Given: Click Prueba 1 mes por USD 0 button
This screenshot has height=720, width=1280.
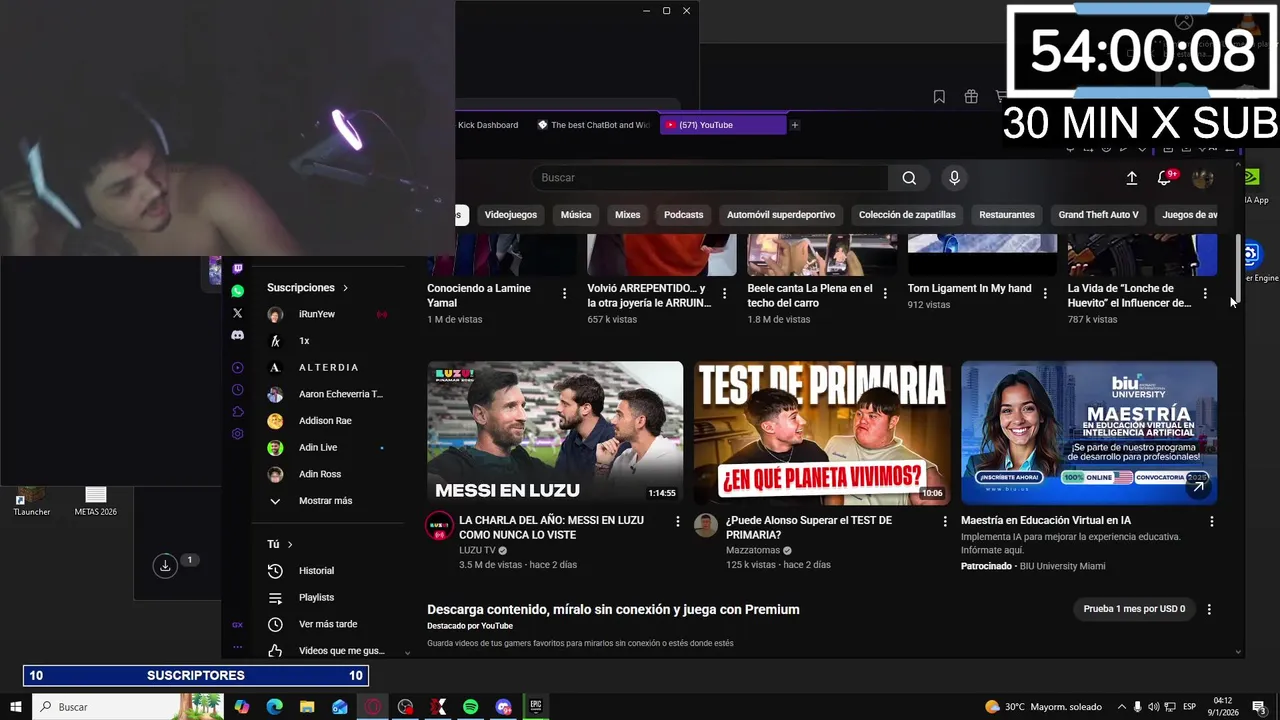Looking at the screenshot, I should click(1134, 609).
